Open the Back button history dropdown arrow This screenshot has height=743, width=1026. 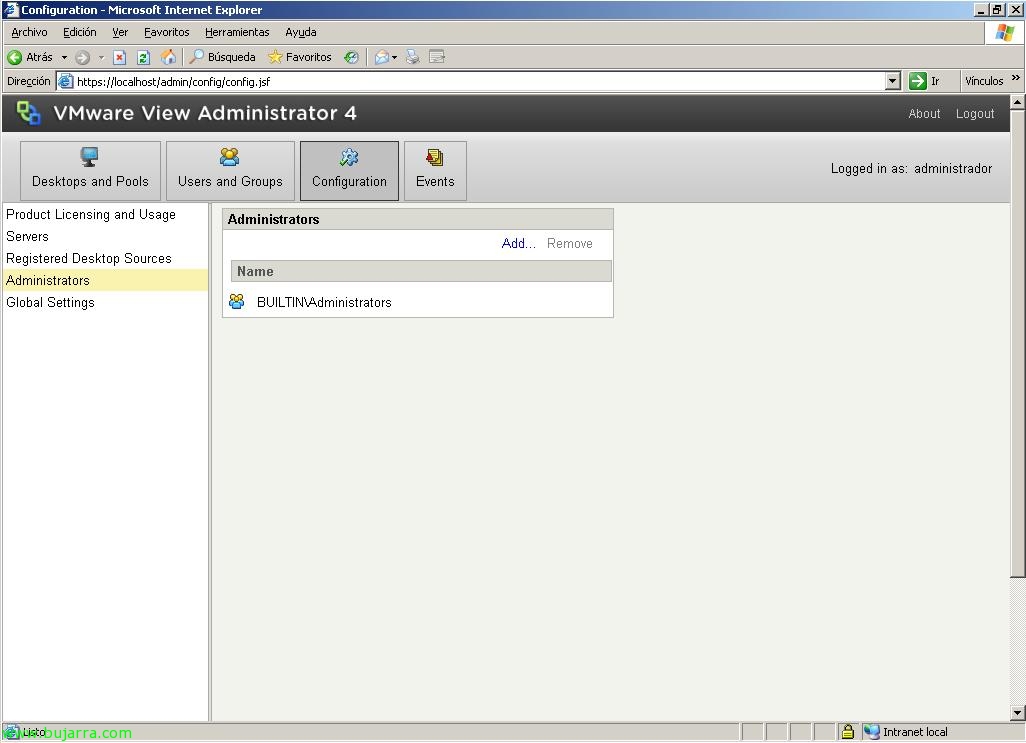64,58
